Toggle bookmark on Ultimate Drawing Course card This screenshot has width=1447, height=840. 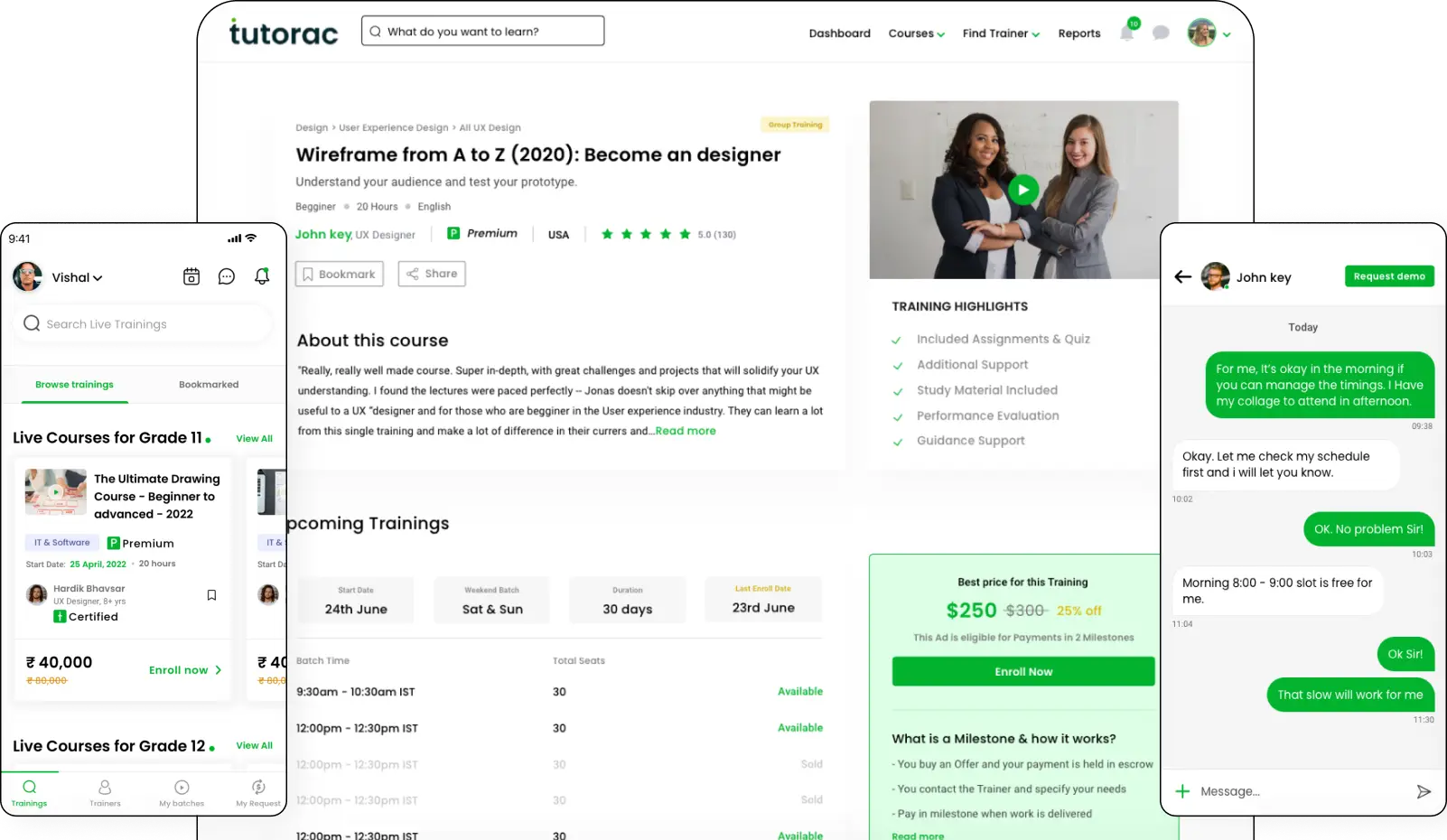211,595
